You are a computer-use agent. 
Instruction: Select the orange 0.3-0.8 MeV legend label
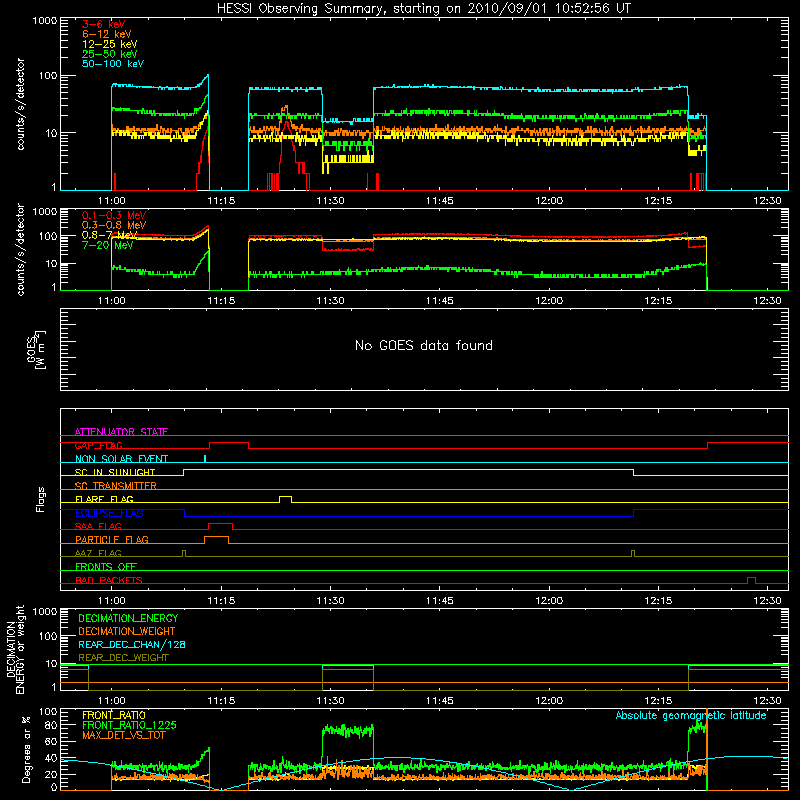click(114, 225)
